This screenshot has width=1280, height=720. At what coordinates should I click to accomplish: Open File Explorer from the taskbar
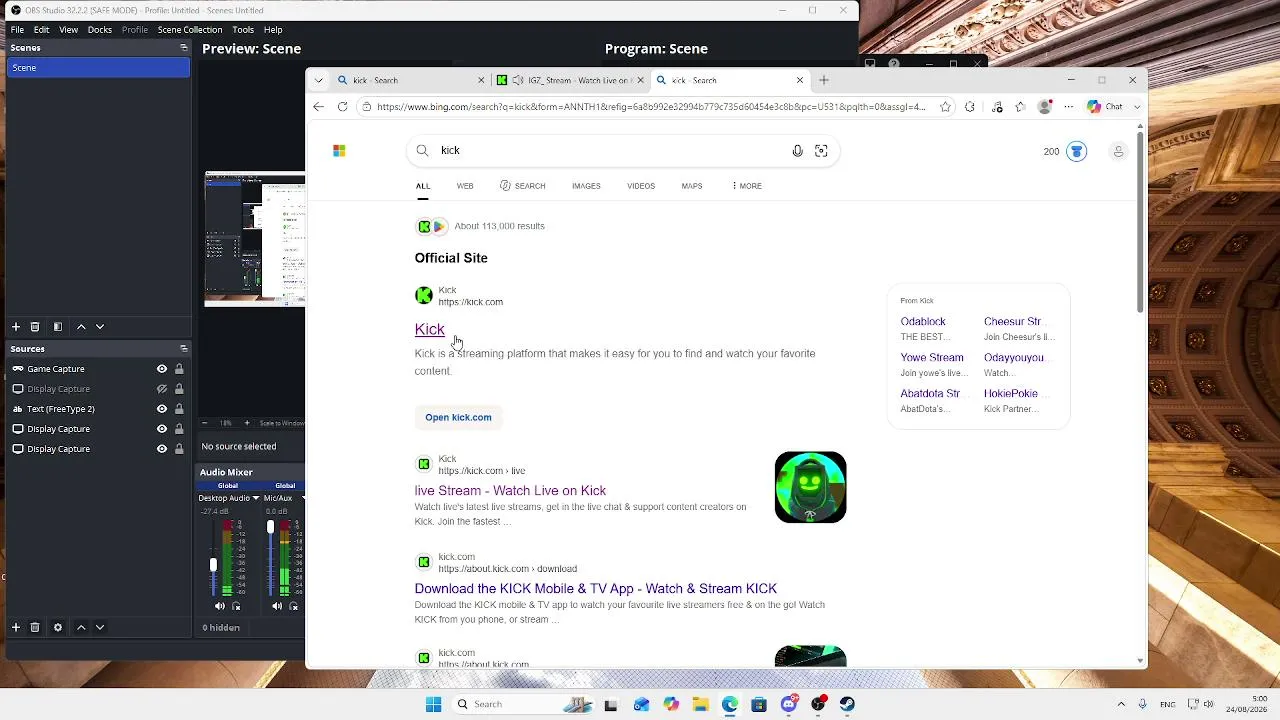pyautogui.click(x=700, y=704)
